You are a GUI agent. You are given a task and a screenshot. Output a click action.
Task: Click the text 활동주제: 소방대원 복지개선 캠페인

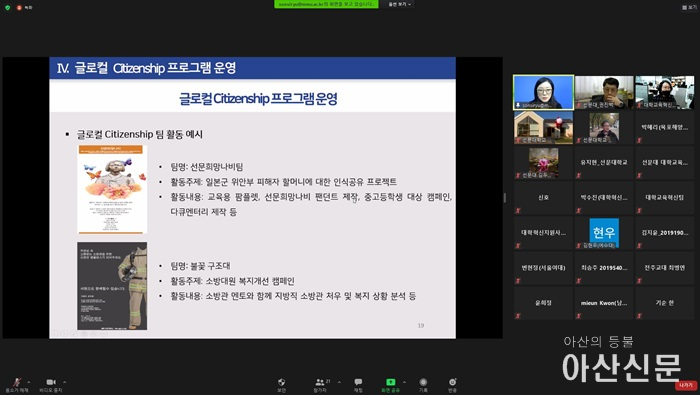coord(232,281)
